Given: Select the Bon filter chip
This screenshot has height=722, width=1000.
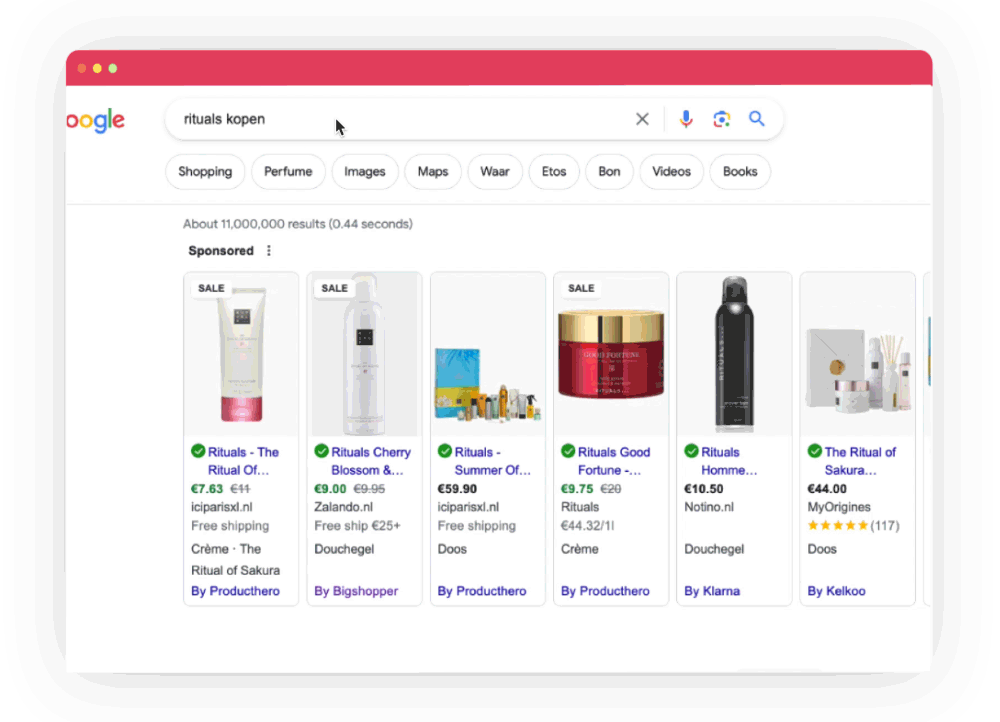Looking at the screenshot, I should click(x=609, y=172).
